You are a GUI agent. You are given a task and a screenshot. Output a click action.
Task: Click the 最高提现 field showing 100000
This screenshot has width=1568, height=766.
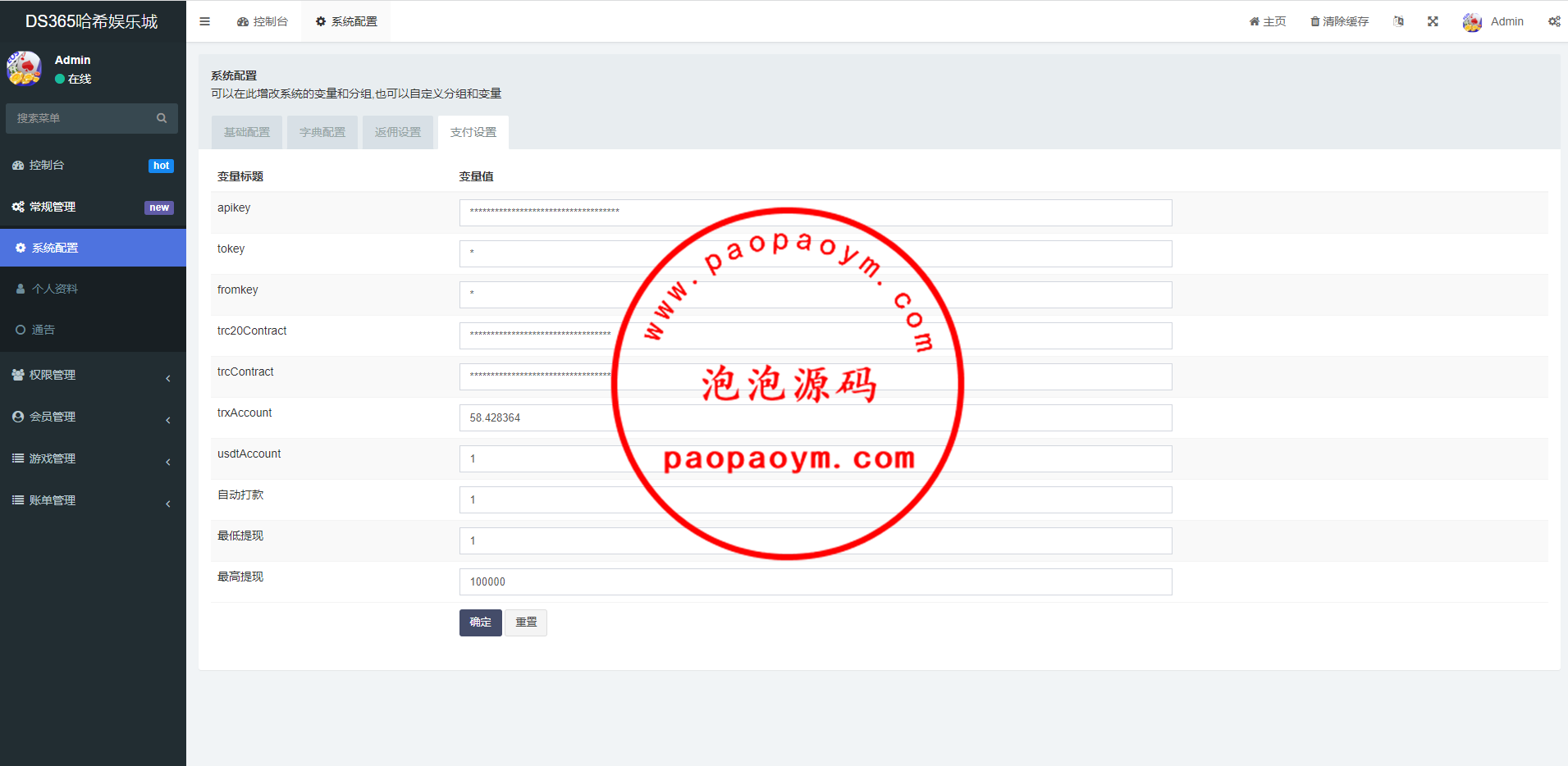[816, 581]
